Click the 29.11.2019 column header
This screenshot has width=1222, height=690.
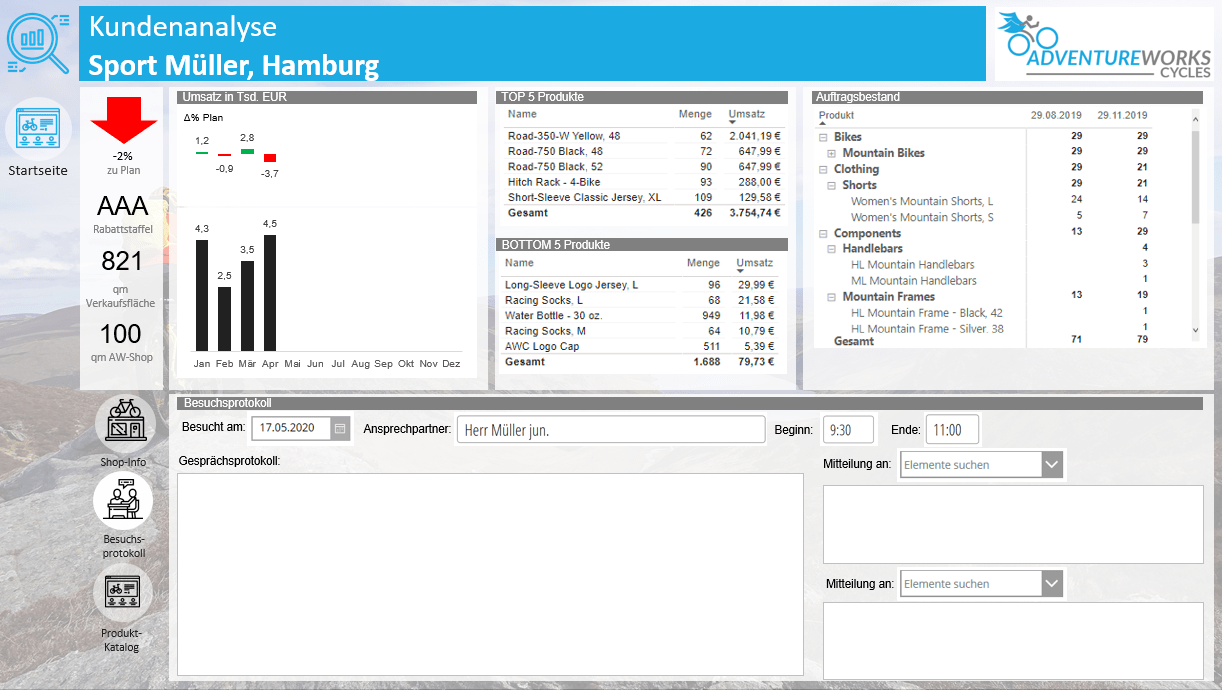coord(1122,115)
